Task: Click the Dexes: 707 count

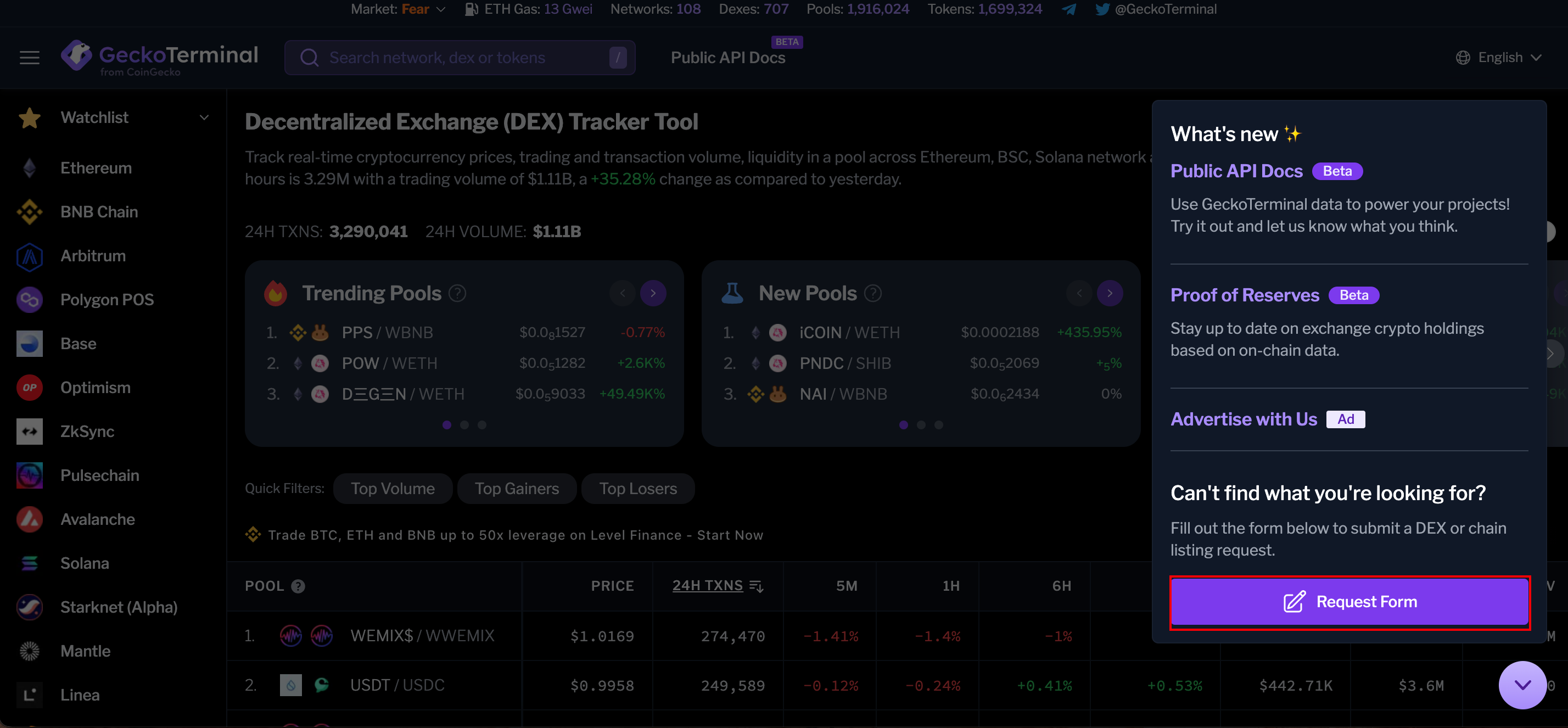Action: point(754,9)
